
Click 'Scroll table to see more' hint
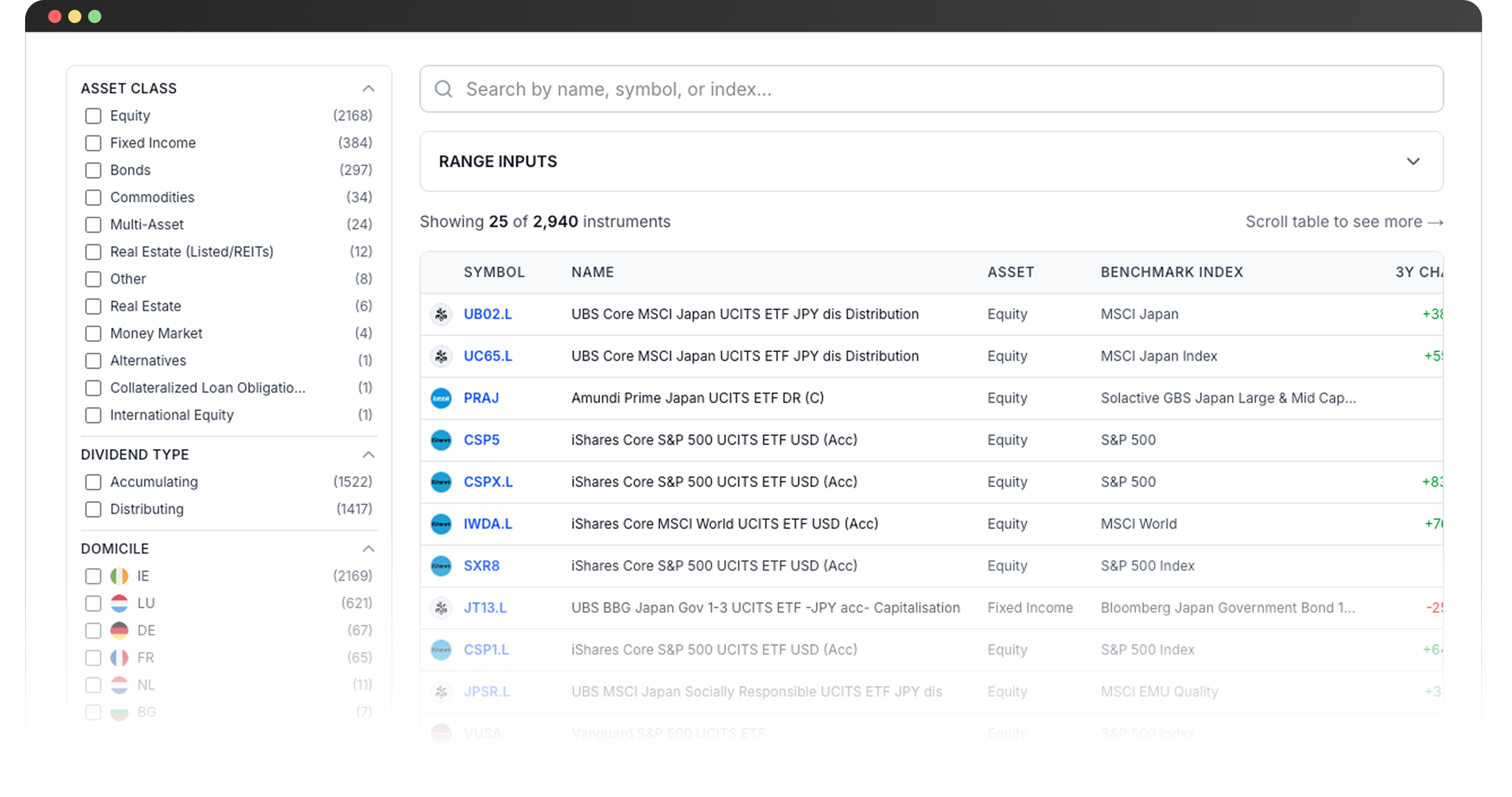coord(1344,222)
